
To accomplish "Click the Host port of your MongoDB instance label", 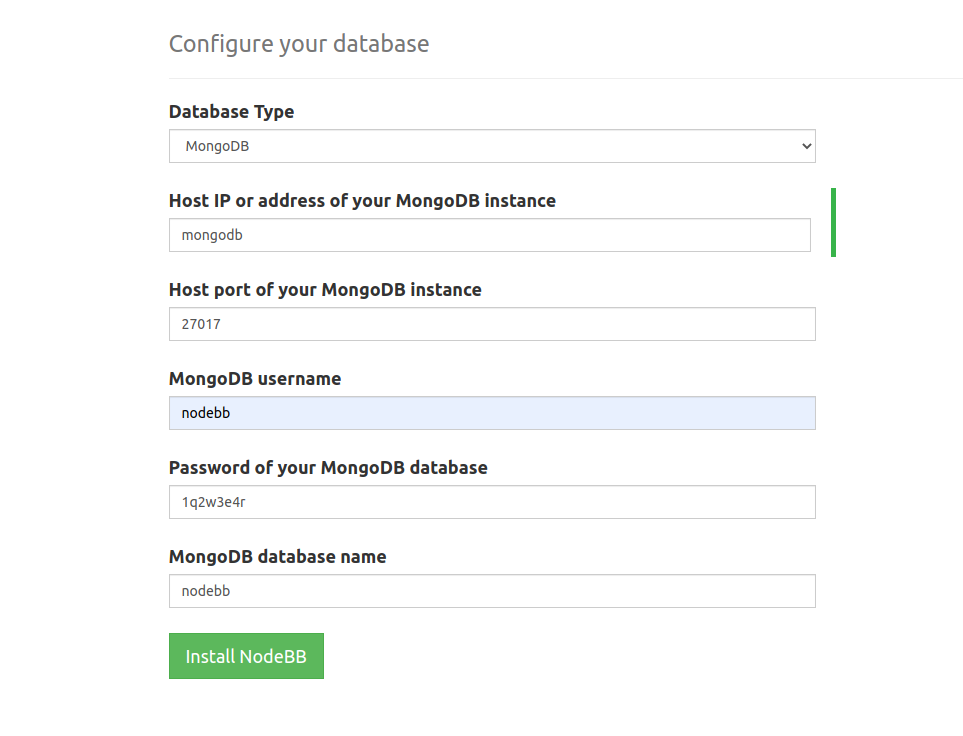I will point(325,290).
